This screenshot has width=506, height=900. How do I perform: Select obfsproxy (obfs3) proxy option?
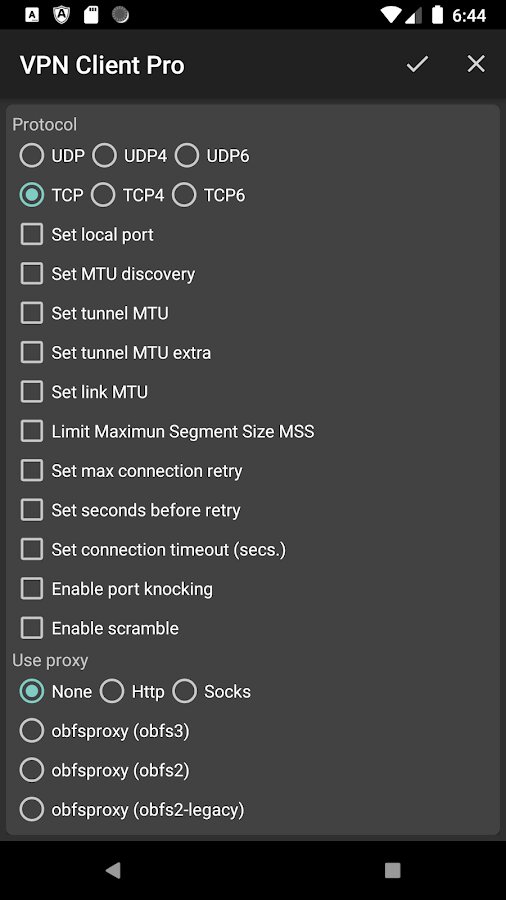(x=104, y=731)
